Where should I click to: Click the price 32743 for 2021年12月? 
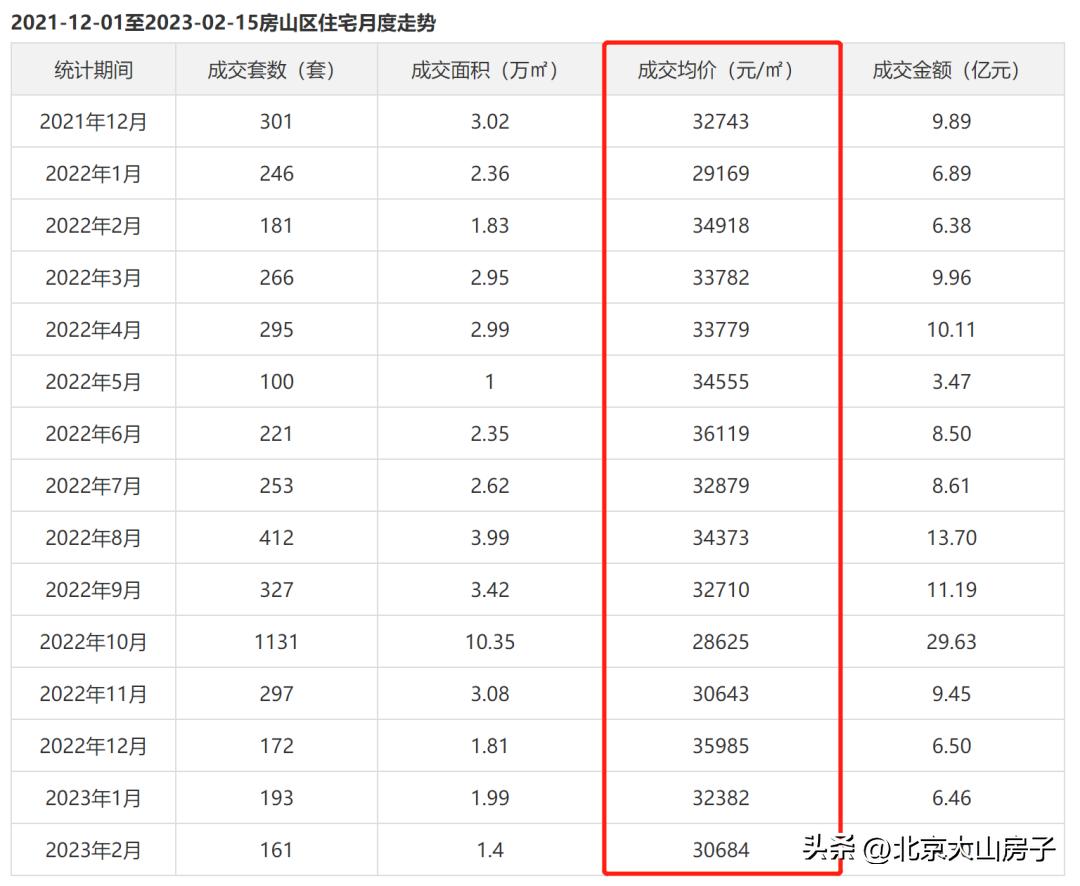pos(722,122)
